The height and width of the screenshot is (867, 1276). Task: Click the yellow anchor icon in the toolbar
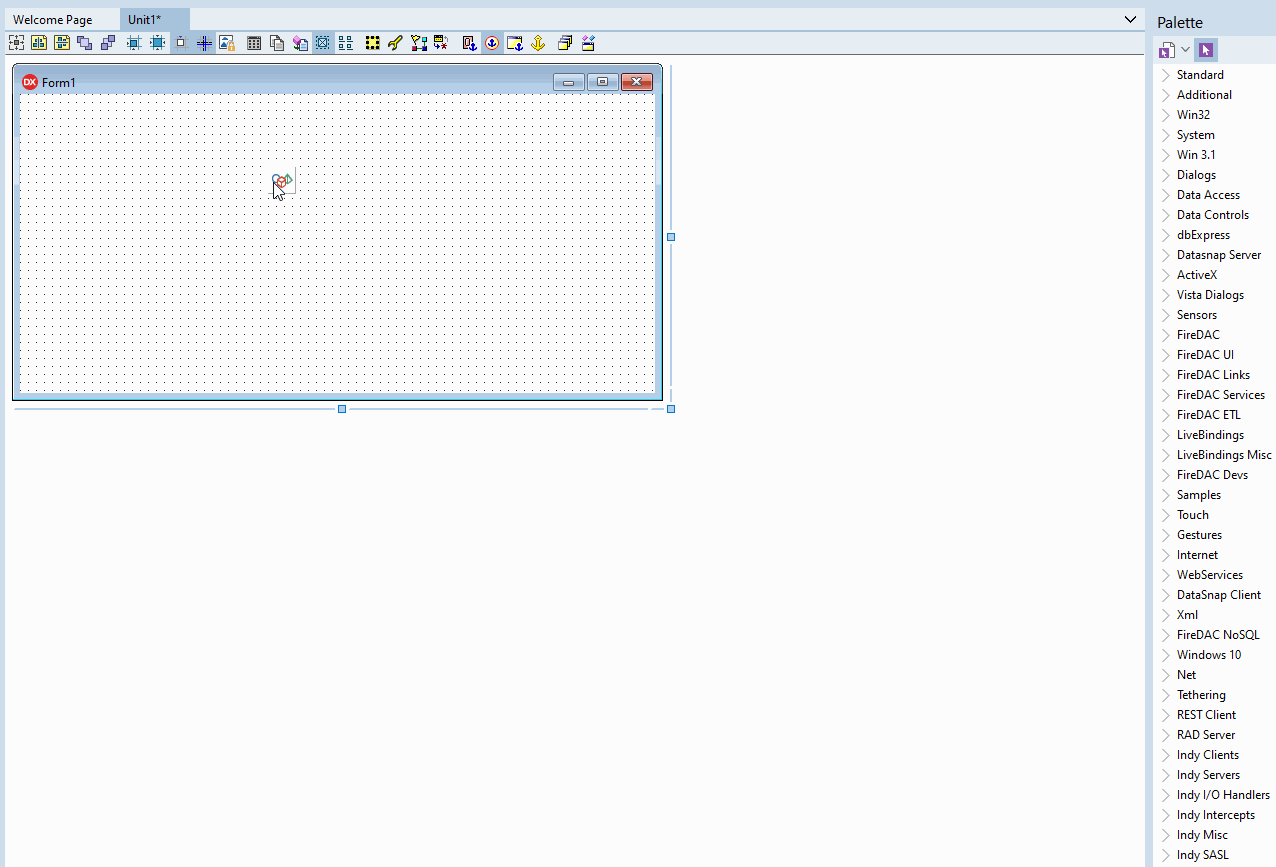coord(537,42)
